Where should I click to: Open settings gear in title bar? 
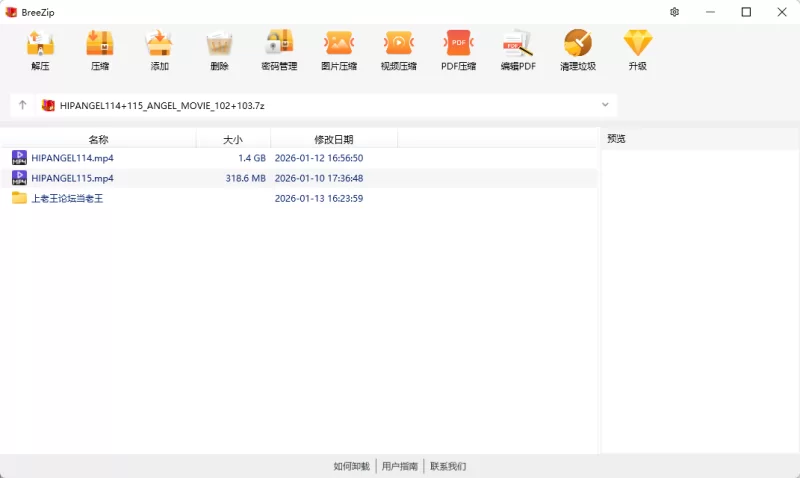pos(674,12)
